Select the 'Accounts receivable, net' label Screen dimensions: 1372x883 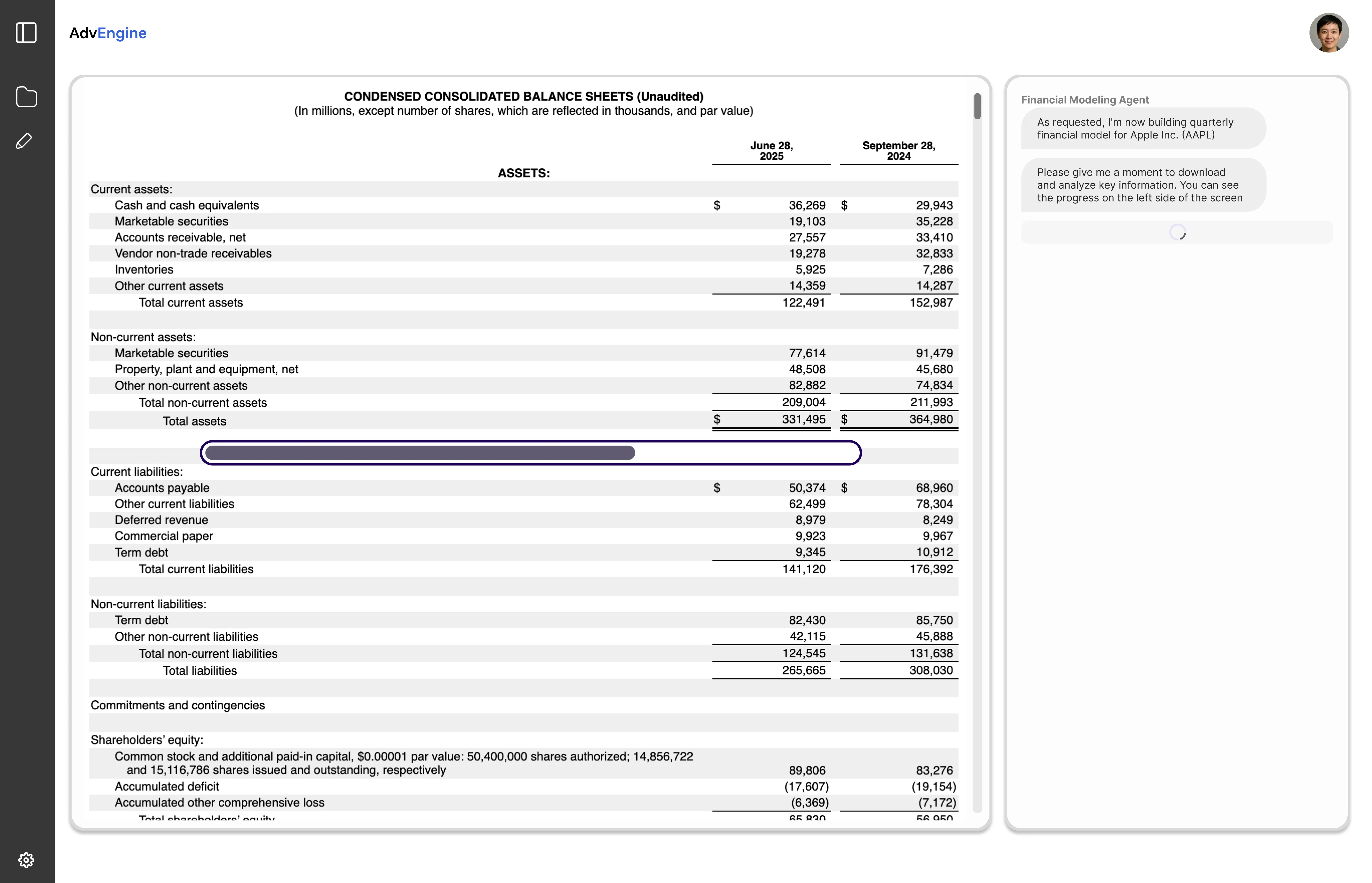tap(180, 237)
